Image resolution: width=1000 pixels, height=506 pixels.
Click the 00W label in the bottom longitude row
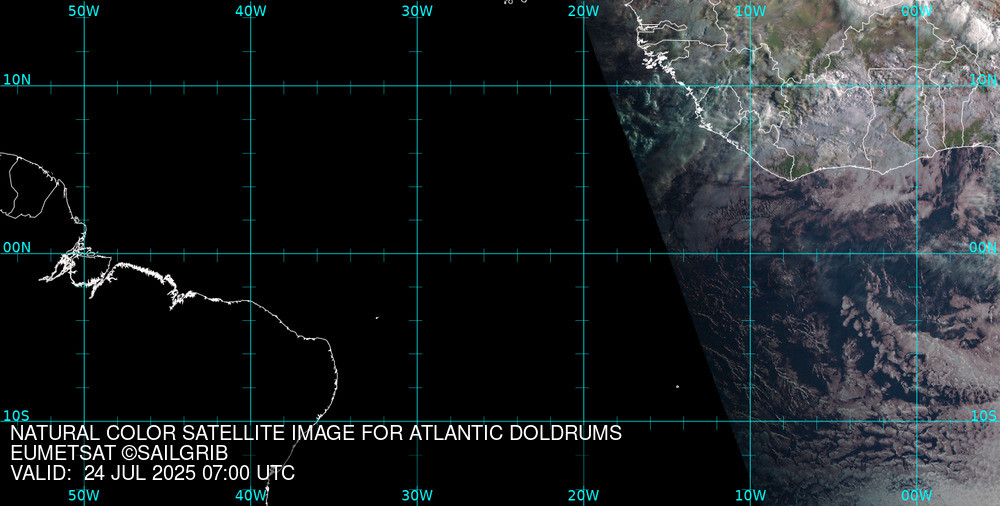coord(917,495)
